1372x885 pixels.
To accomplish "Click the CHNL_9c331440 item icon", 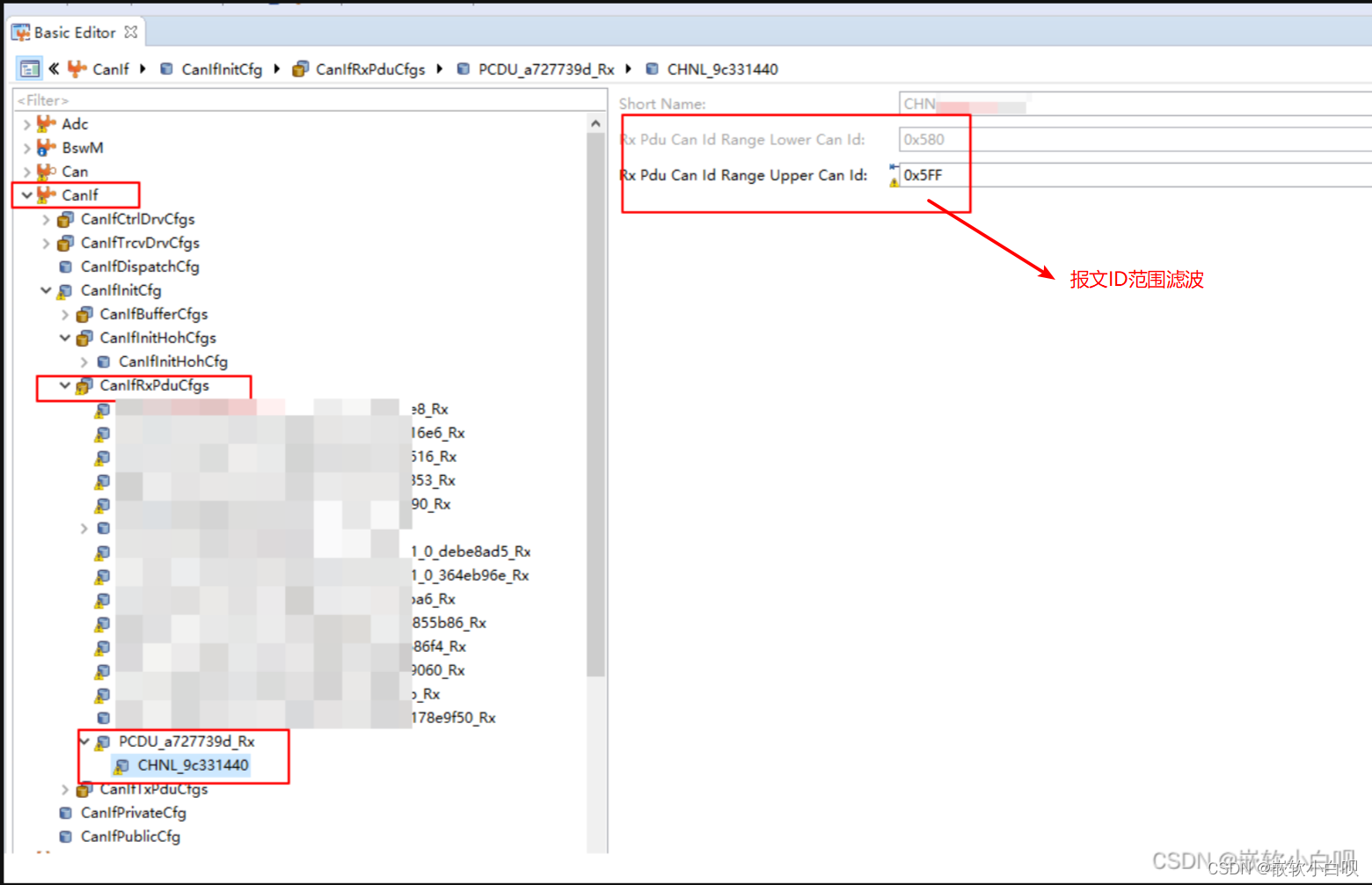I will point(122,765).
